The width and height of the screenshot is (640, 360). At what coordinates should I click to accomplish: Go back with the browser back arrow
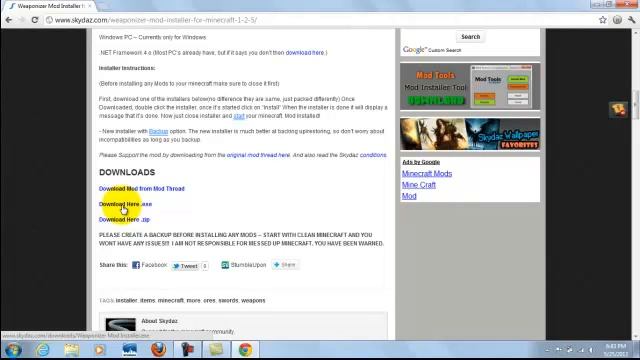coord(9,20)
